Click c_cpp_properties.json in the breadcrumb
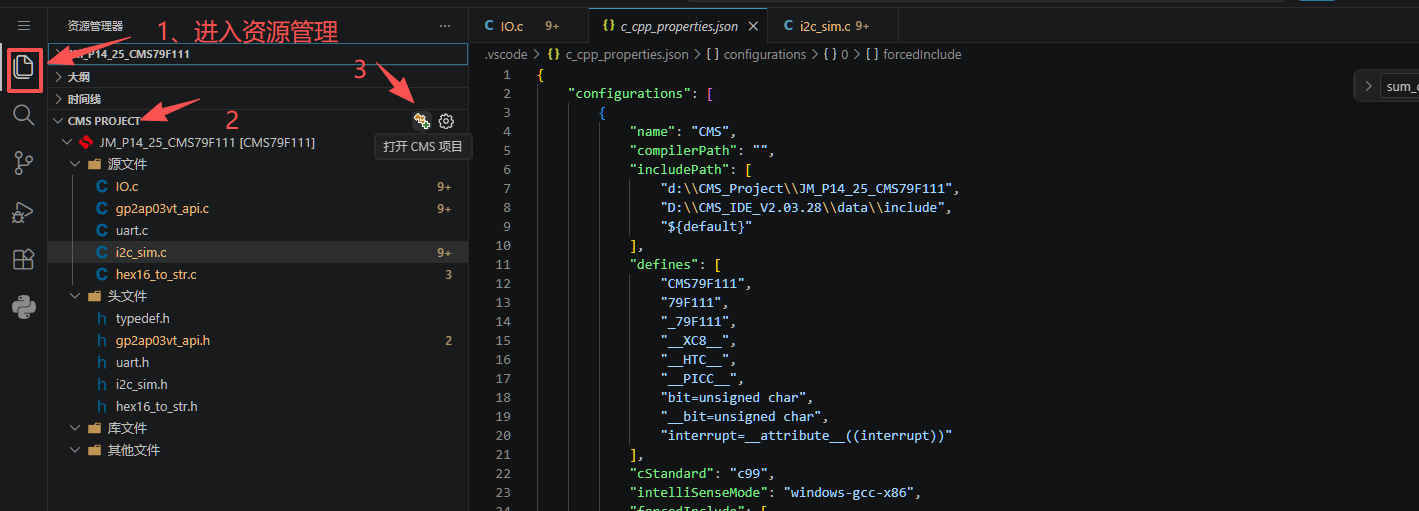The width and height of the screenshot is (1419, 511). coord(627,55)
